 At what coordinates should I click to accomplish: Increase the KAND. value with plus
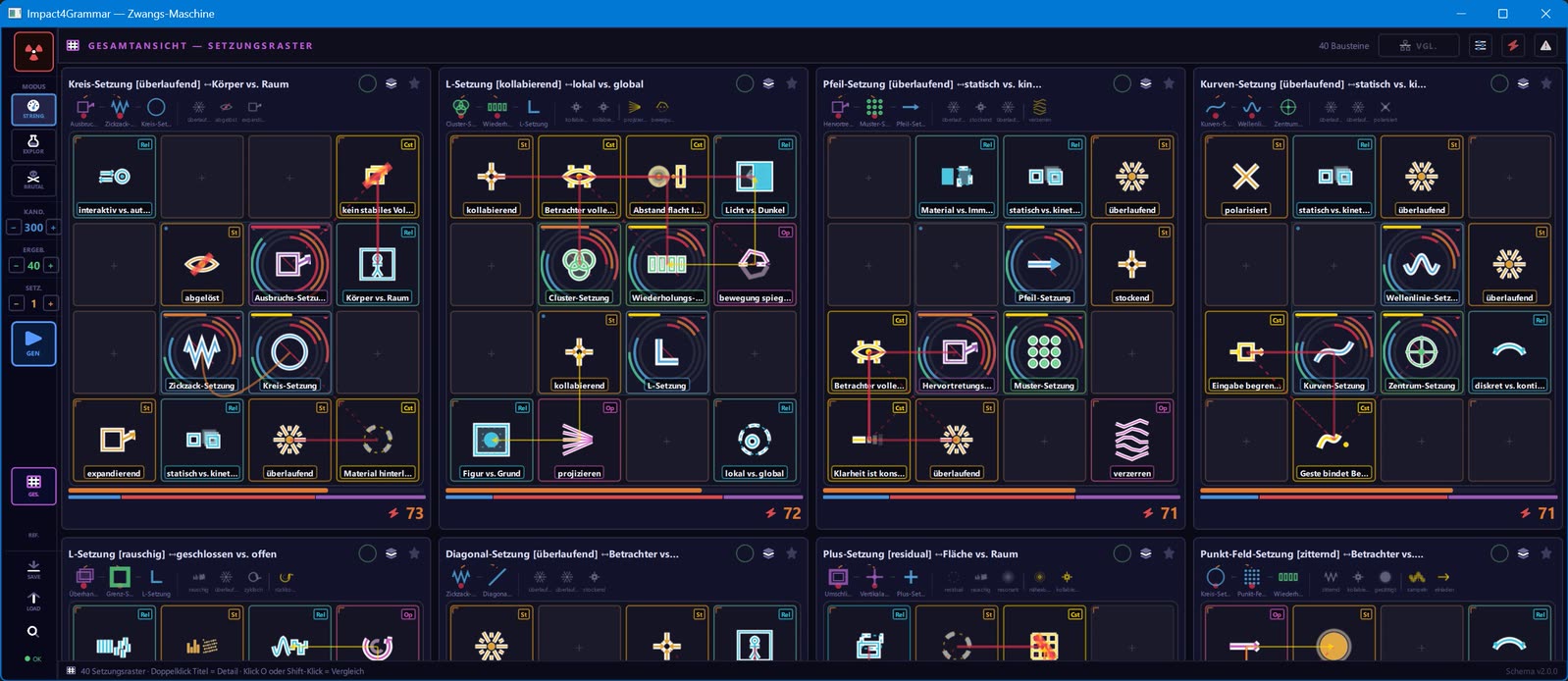(x=53, y=227)
